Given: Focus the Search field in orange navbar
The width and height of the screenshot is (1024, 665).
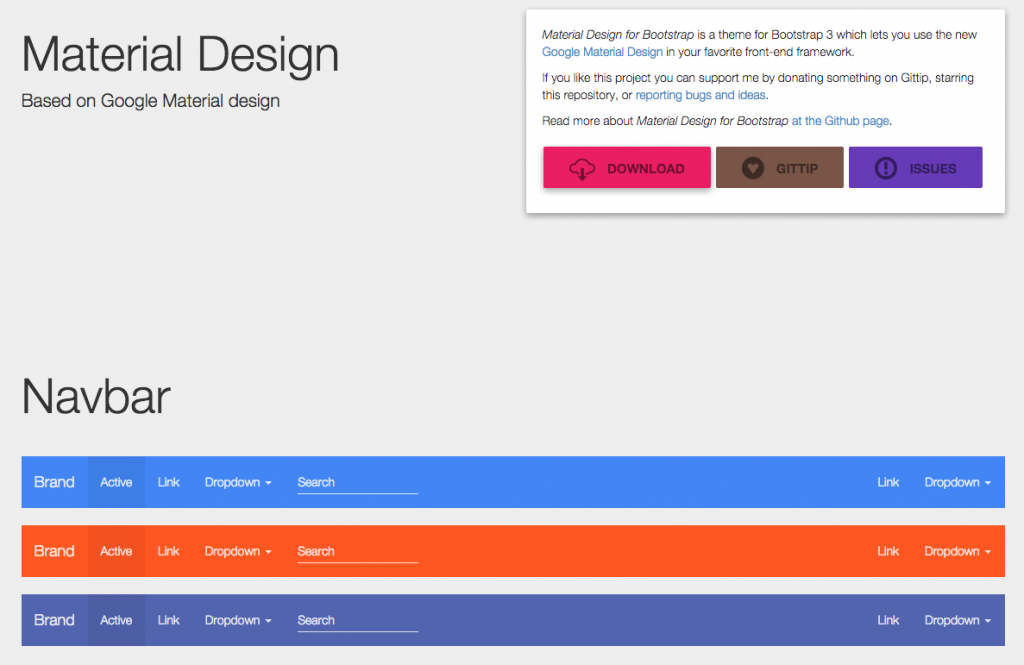Looking at the screenshot, I should tap(357, 551).
